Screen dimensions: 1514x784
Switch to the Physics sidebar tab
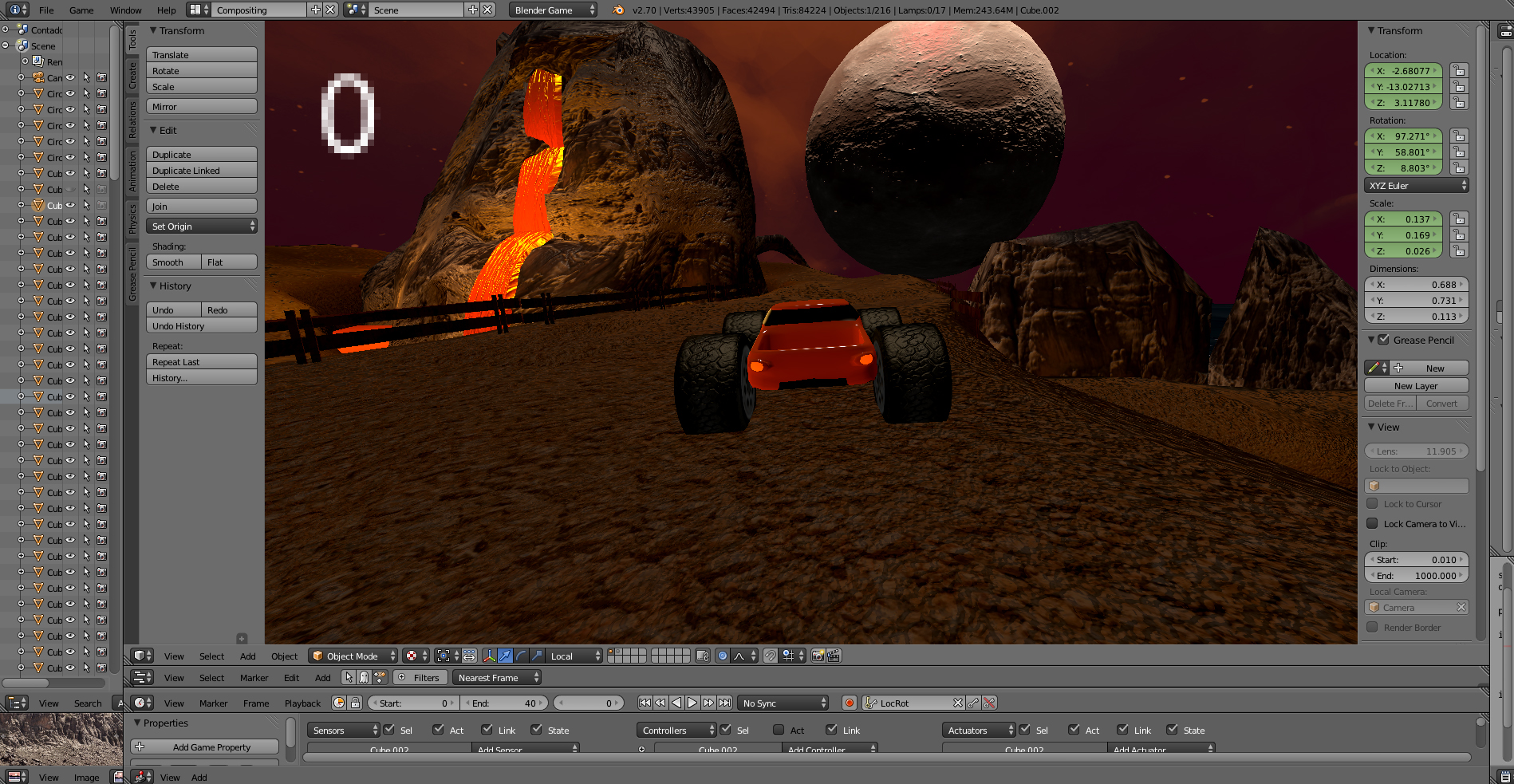(x=132, y=219)
